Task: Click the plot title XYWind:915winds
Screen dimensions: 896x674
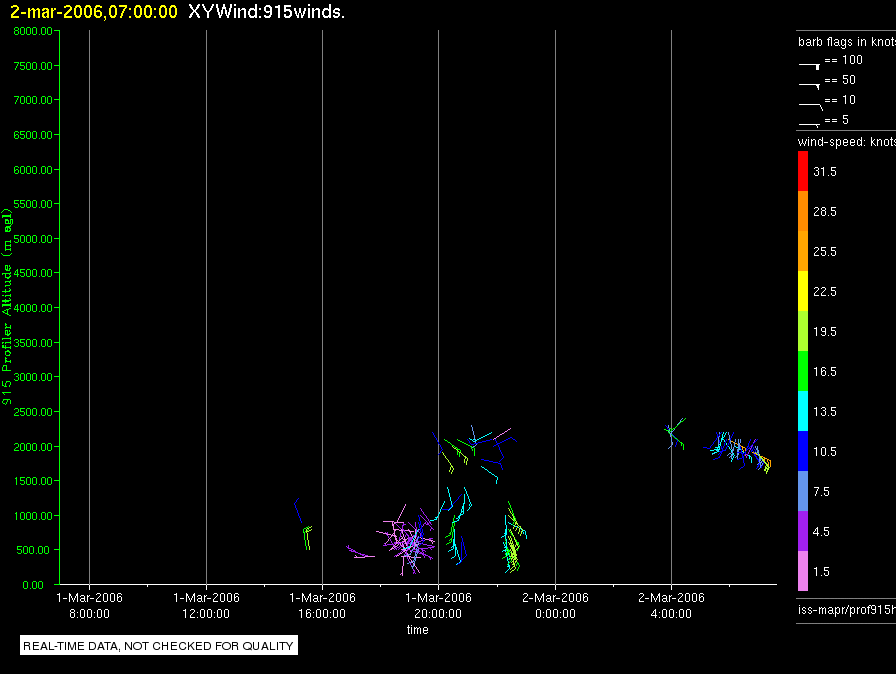Action: (x=266, y=11)
